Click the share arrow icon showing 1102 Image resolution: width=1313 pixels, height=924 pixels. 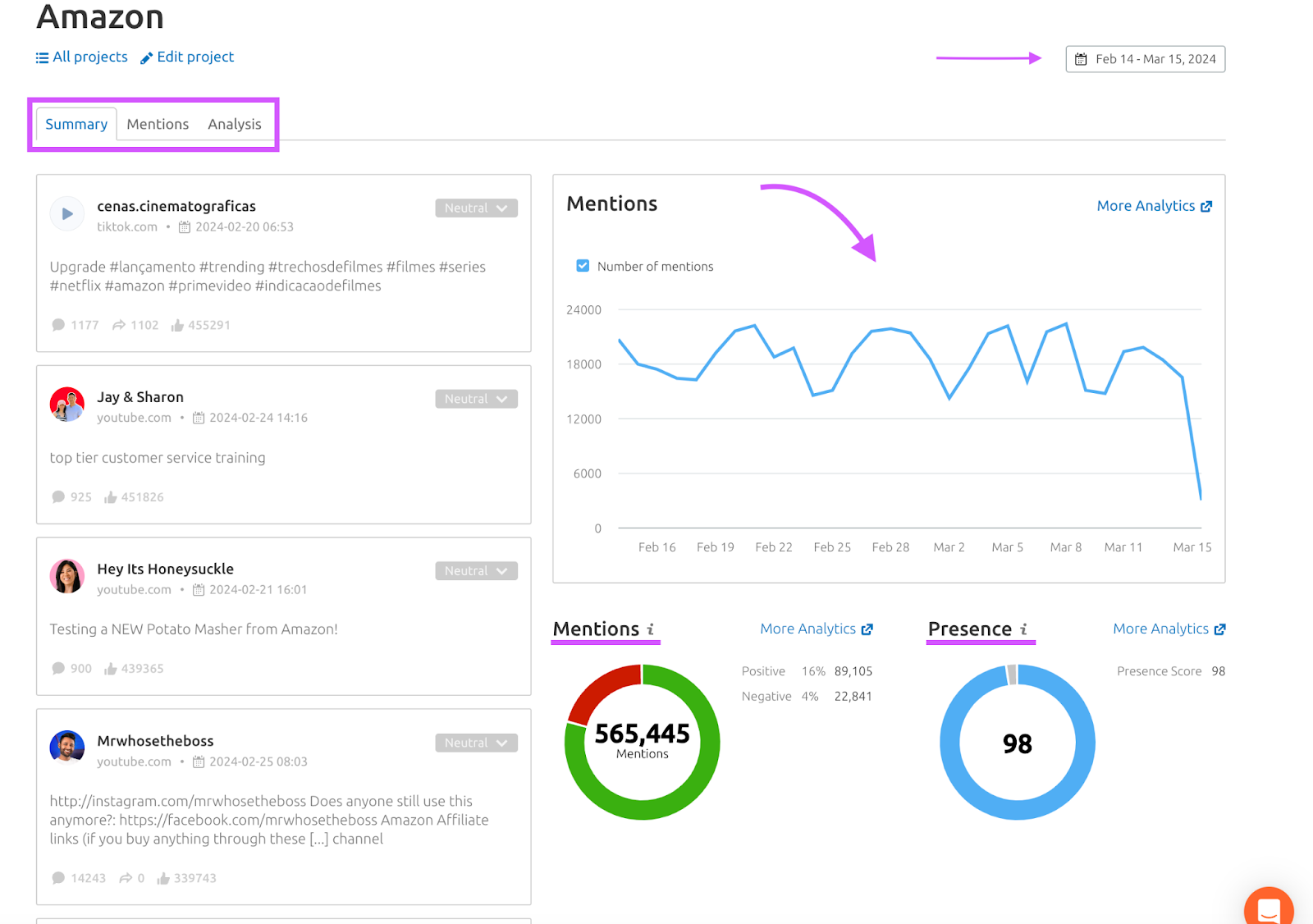[119, 326]
